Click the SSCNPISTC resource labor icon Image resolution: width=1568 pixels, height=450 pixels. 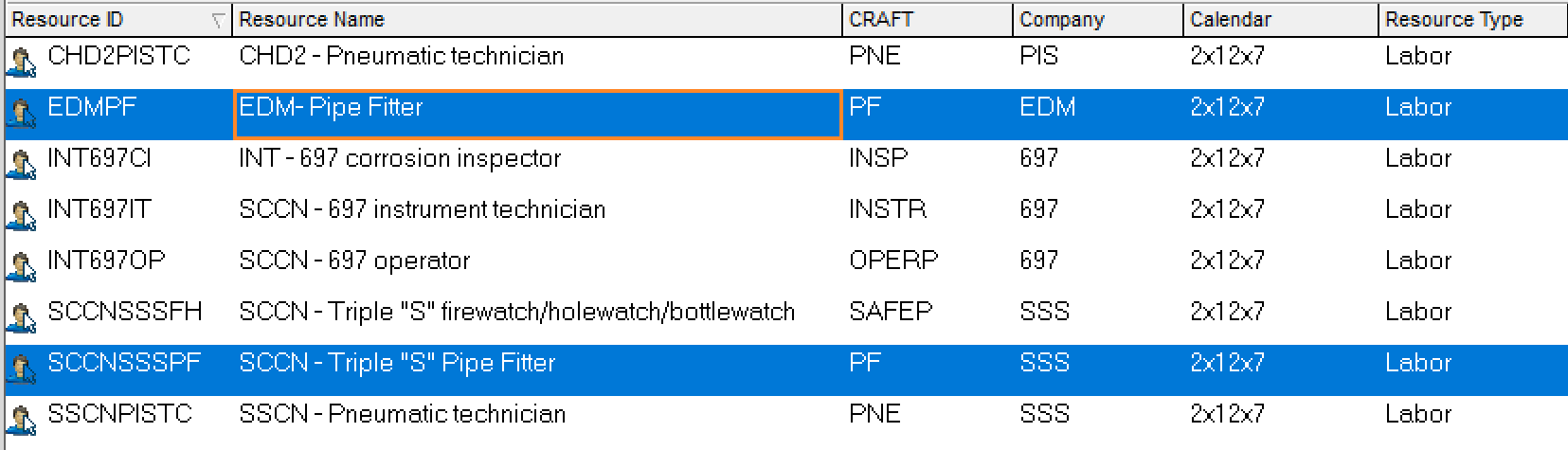tap(21, 421)
